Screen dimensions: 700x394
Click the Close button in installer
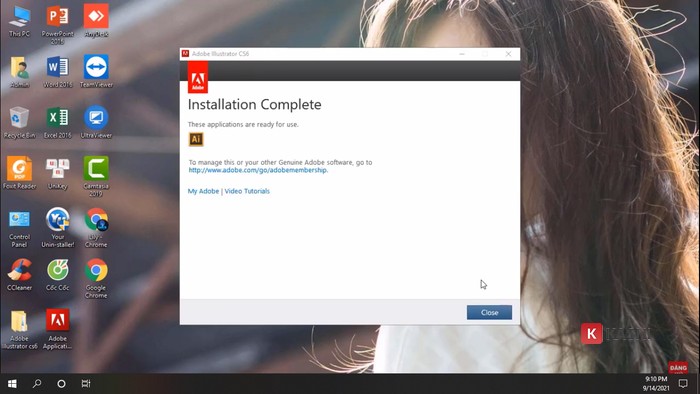click(x=489, y=312)
